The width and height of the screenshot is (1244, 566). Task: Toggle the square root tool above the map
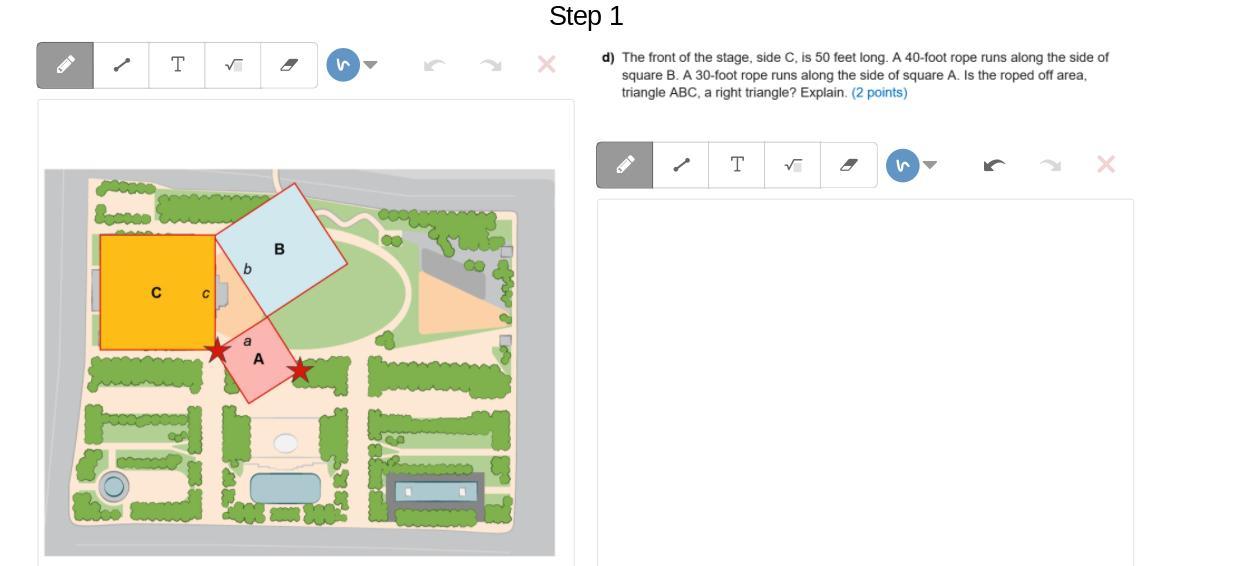click(x=233, y=65)
